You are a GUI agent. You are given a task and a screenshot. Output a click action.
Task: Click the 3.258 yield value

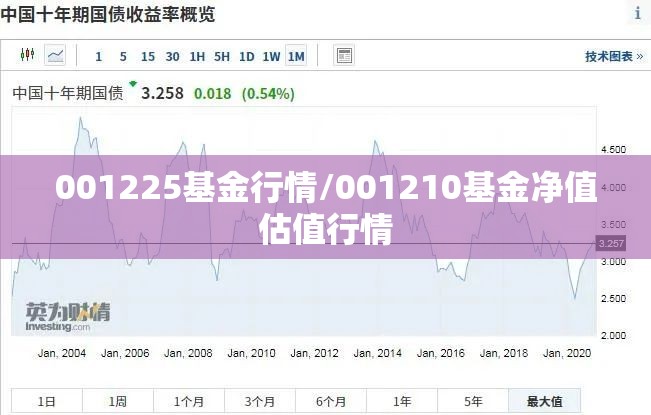click(x=162, y=93)
